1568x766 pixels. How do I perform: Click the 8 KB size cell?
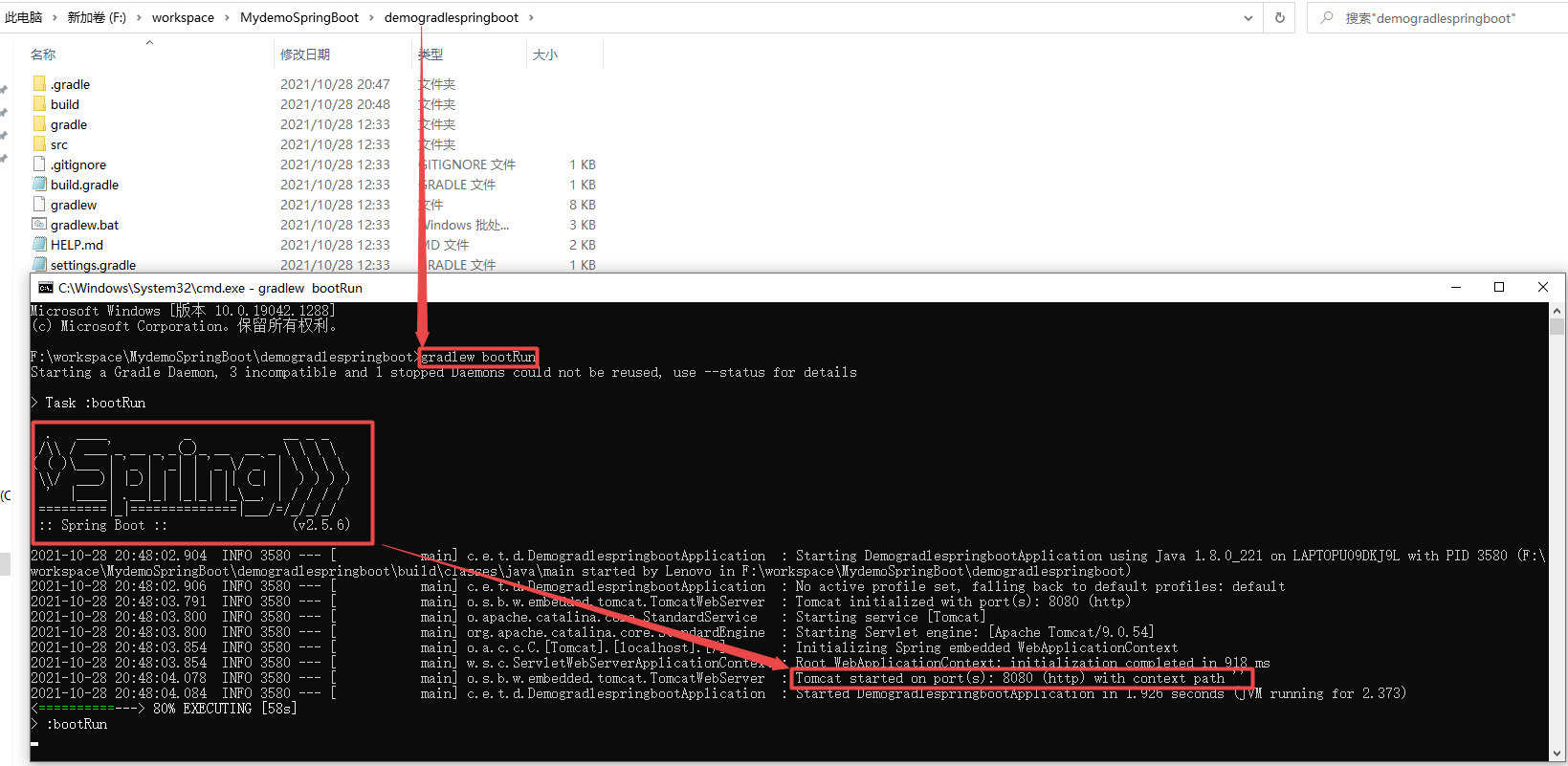click(583, 205)
